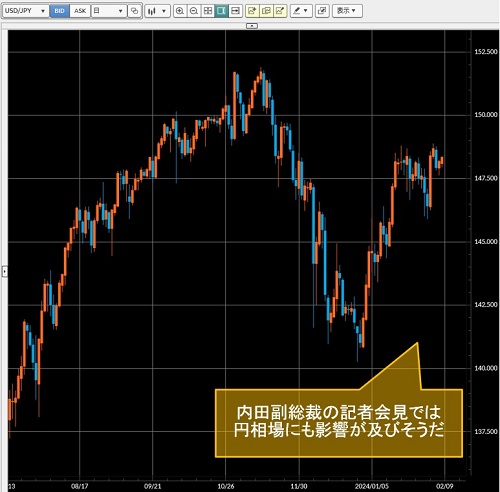Click the scroll-to-latest arrow icon

pos(235,11)
